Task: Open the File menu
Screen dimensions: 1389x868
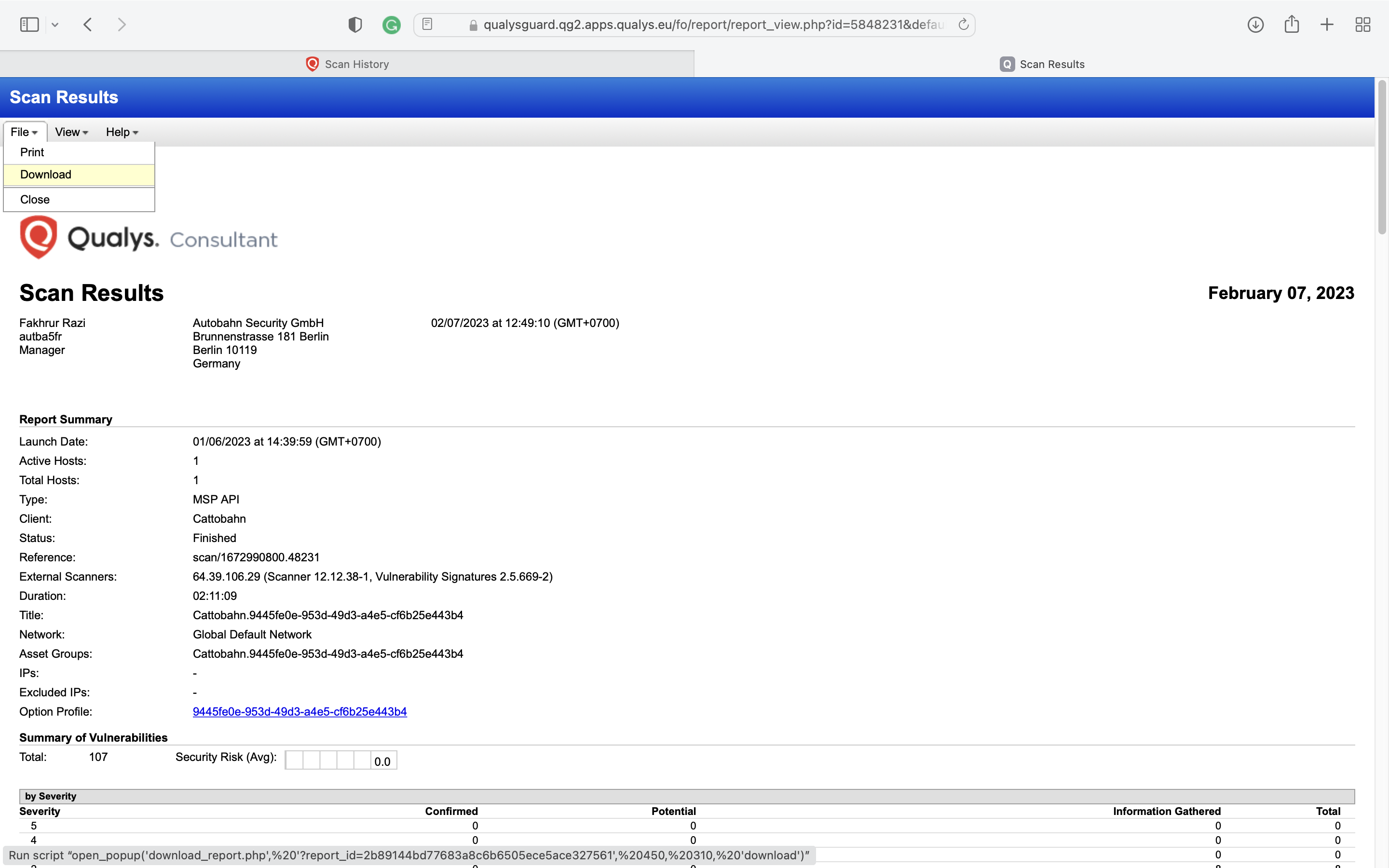Action: (24, 132)
